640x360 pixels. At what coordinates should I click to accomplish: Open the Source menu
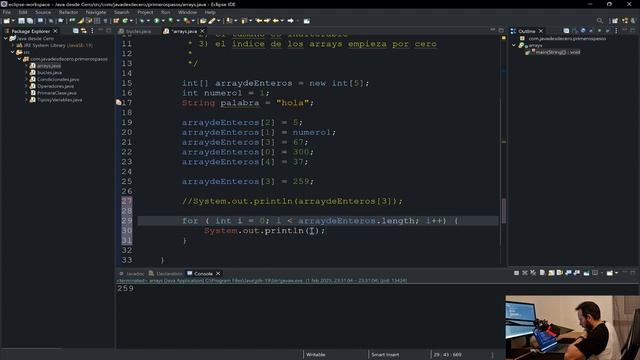(43, 12)
